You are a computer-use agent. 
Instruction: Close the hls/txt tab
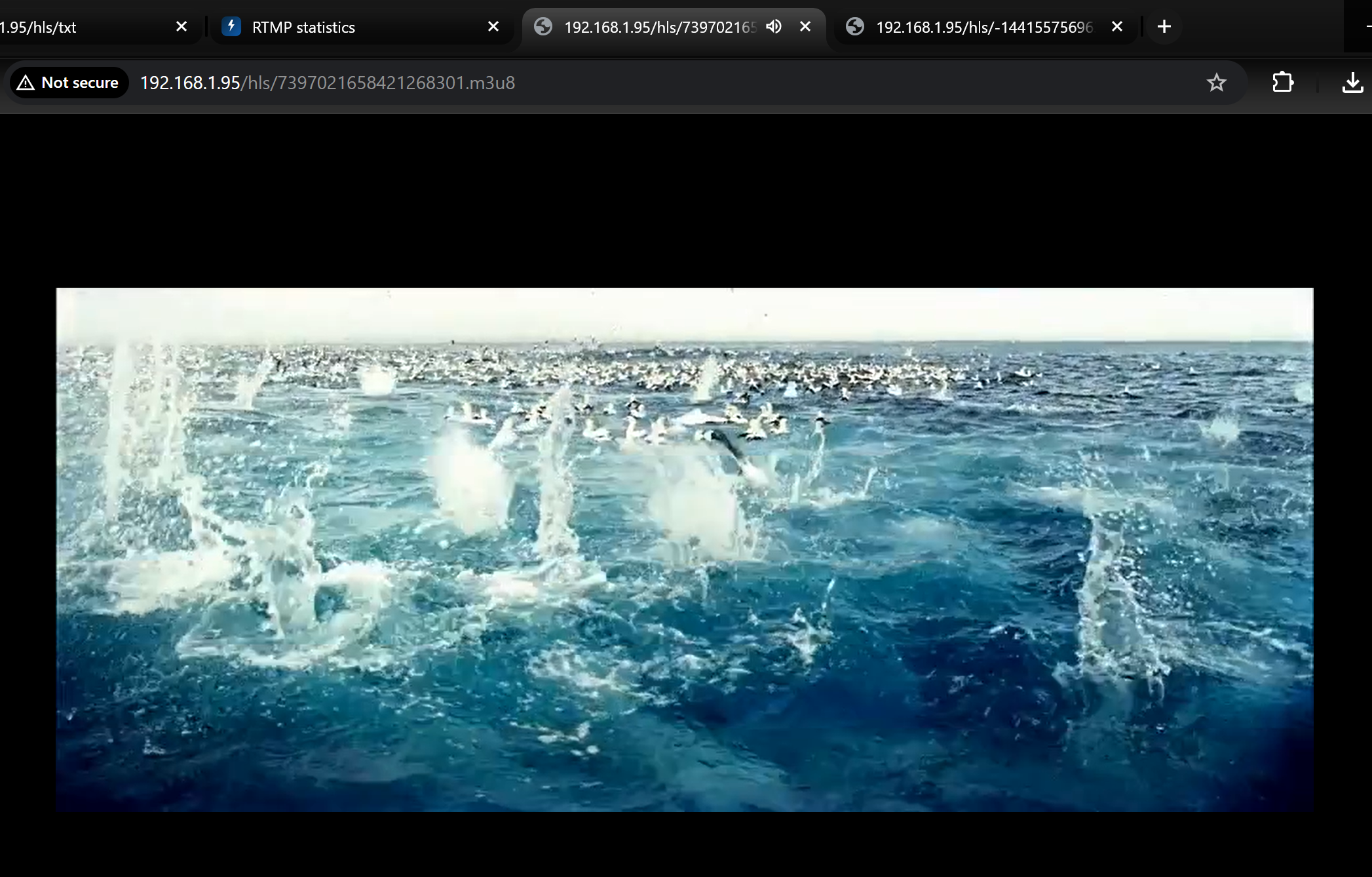pyautogui.click(x=181, y=27)
